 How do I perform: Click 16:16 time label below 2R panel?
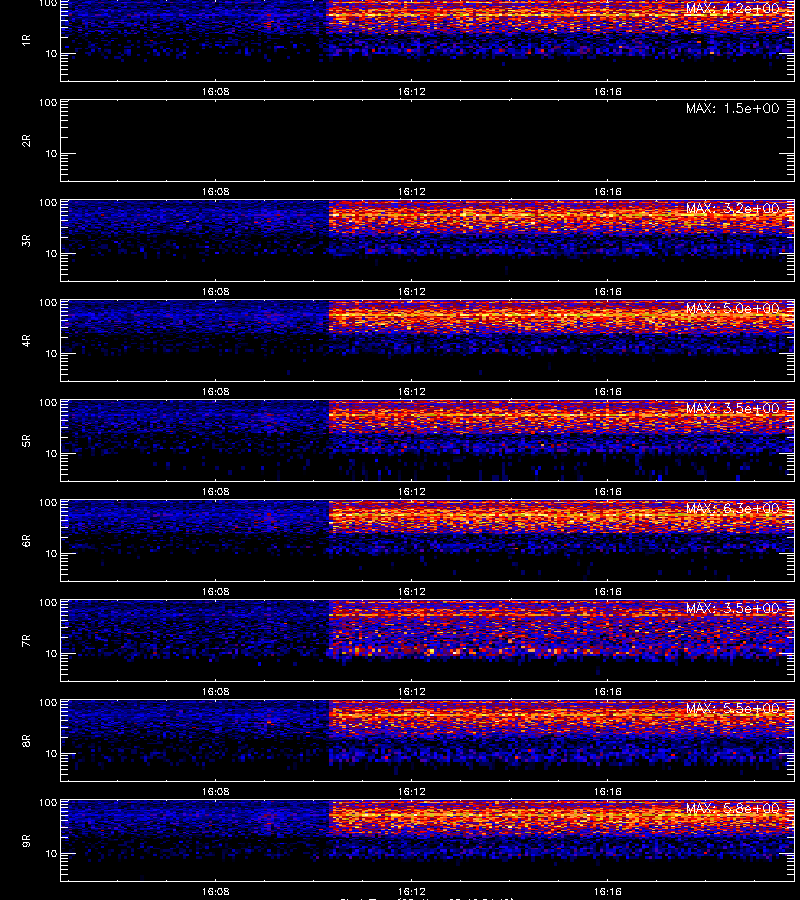tap(608, 192)
